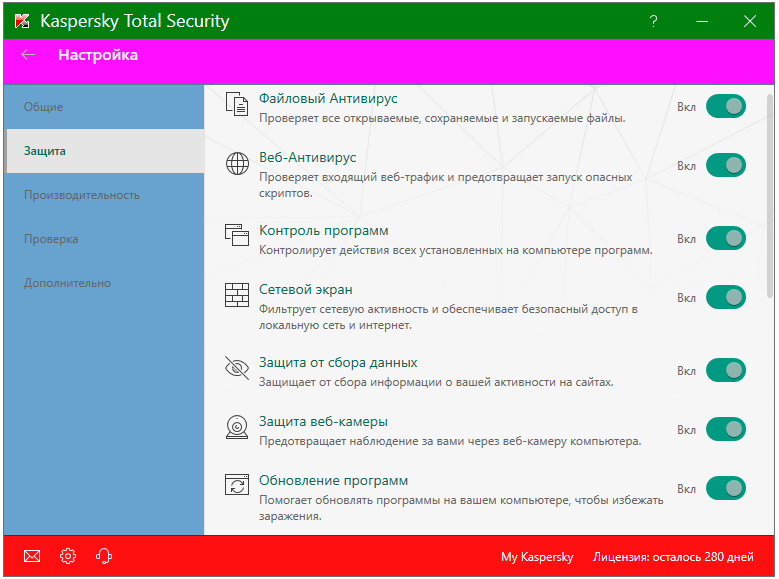Go to the Дополнительно section
Screen dimensions: 779x579
point(67,283)
